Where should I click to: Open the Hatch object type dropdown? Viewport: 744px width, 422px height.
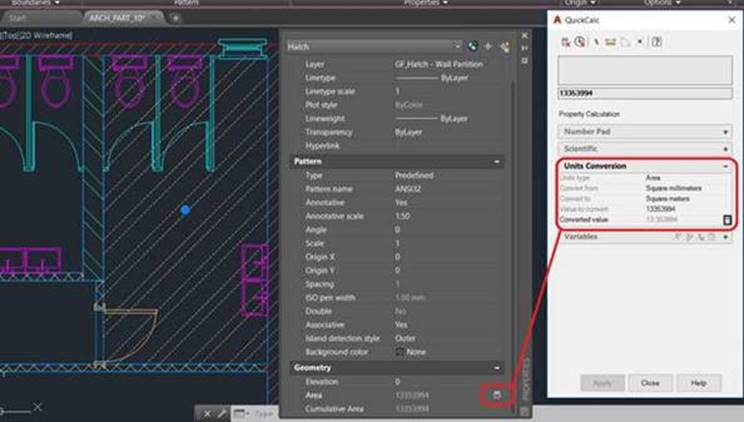457,47
